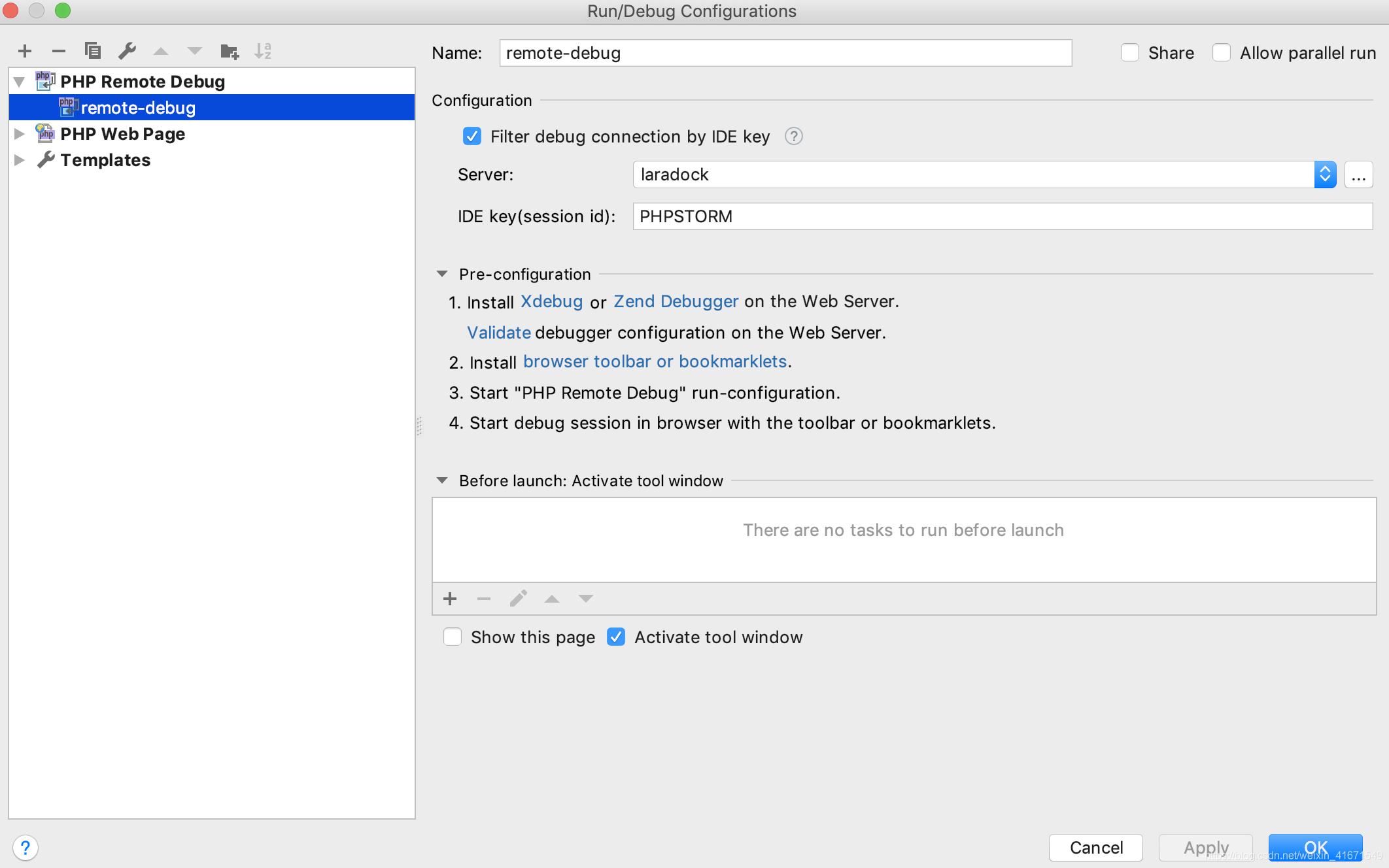This screenshot has height=868, width=1389.
Task: Collapse Pre-configuration section
Action: click(442, 274)
